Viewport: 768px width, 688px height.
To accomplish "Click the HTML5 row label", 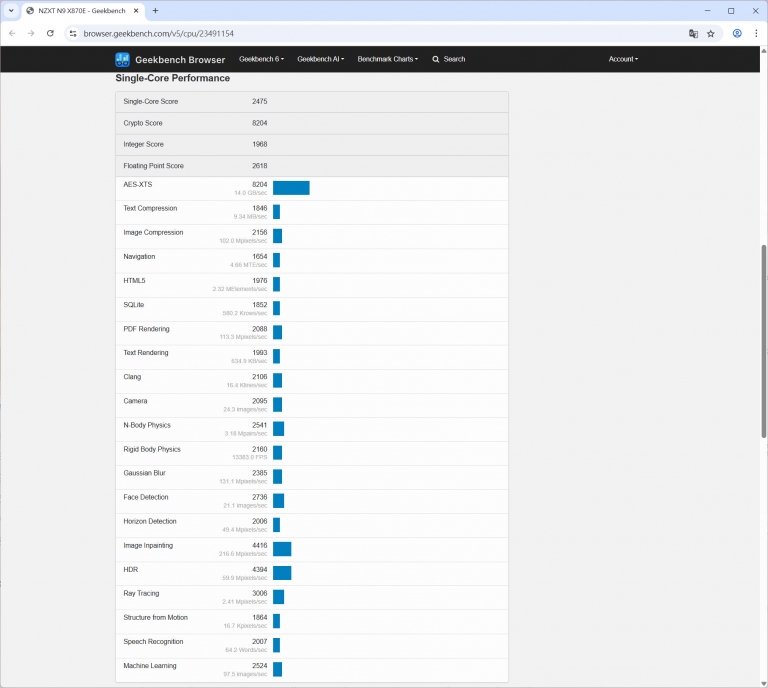I will (x=134, y=281).
